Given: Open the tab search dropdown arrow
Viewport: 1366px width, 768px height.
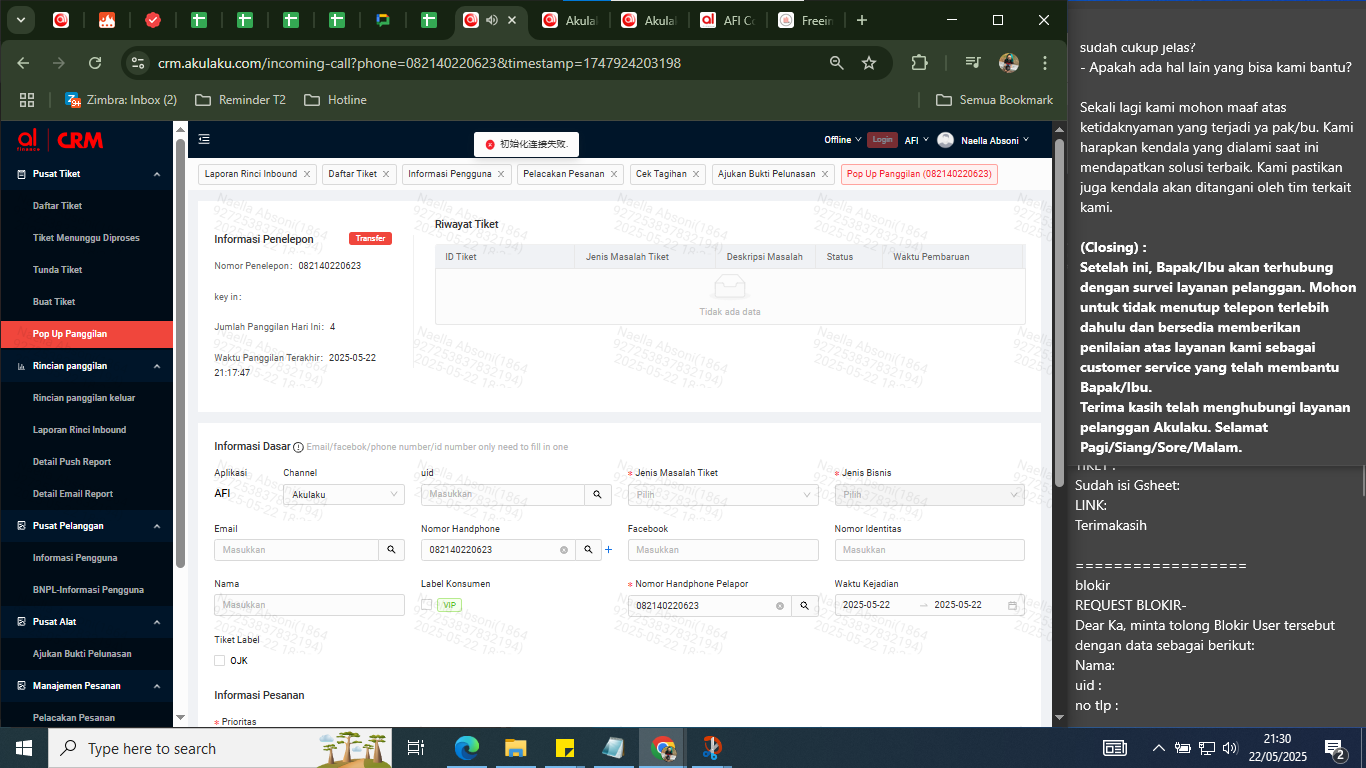Looking at the screenshot, I should (20, 20).
